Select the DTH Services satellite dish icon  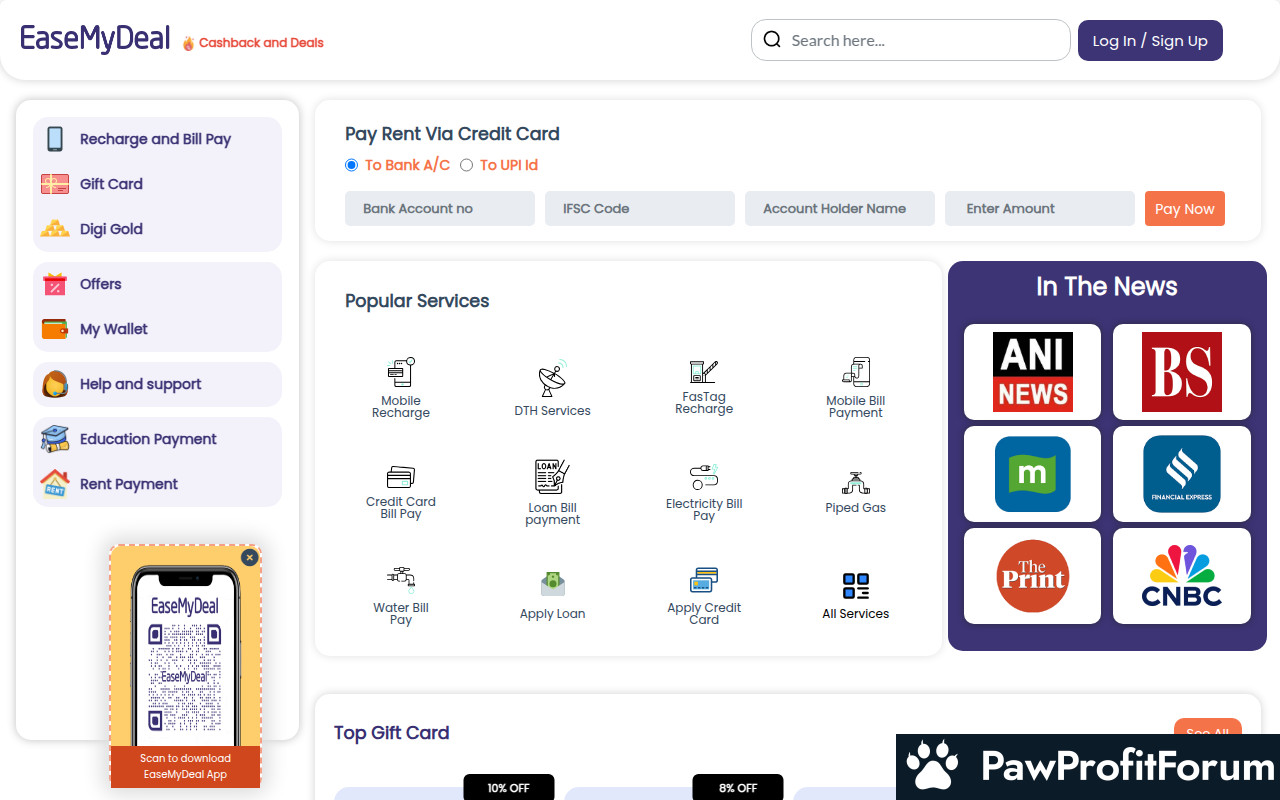552,380
